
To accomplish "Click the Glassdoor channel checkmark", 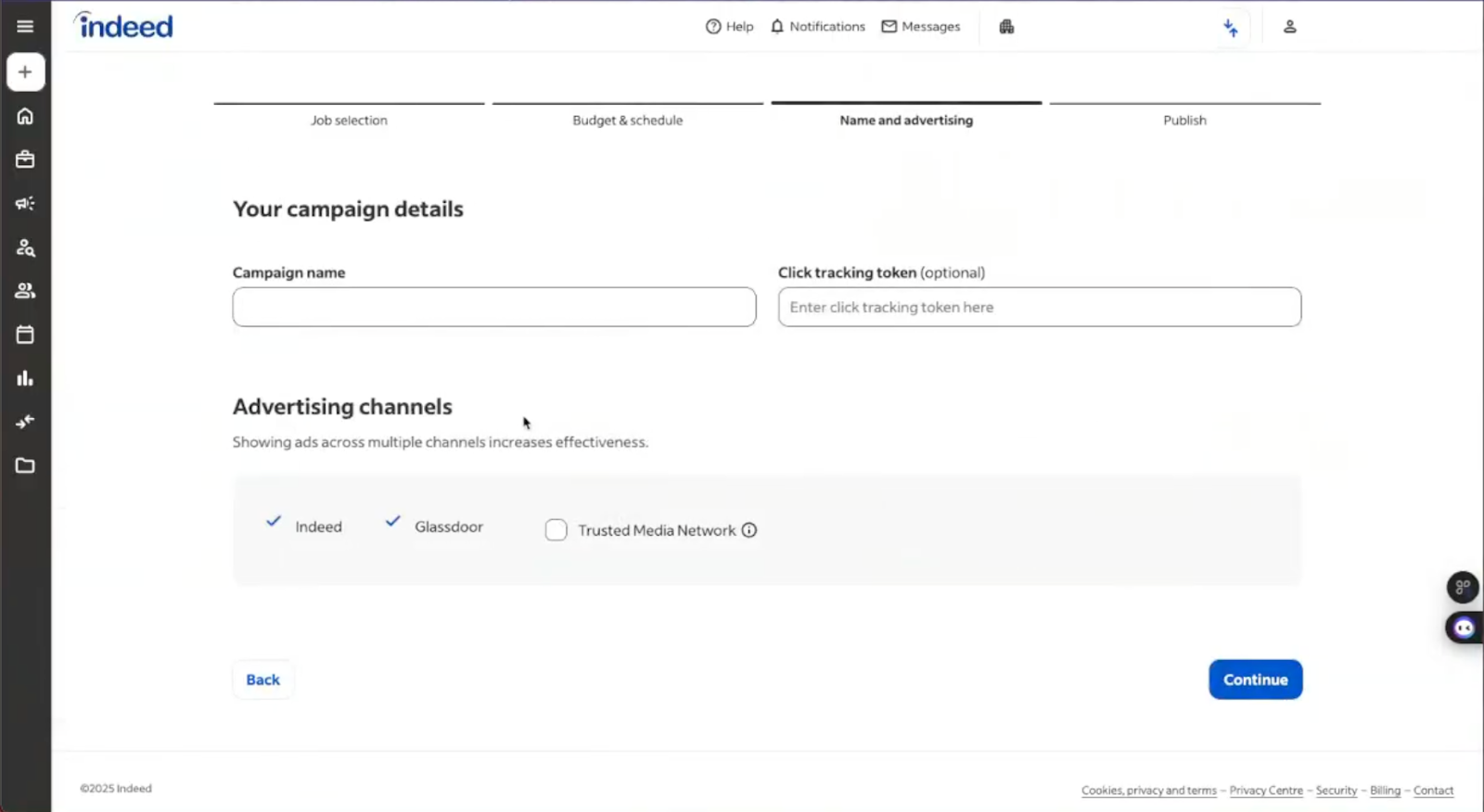I will 393,522.
